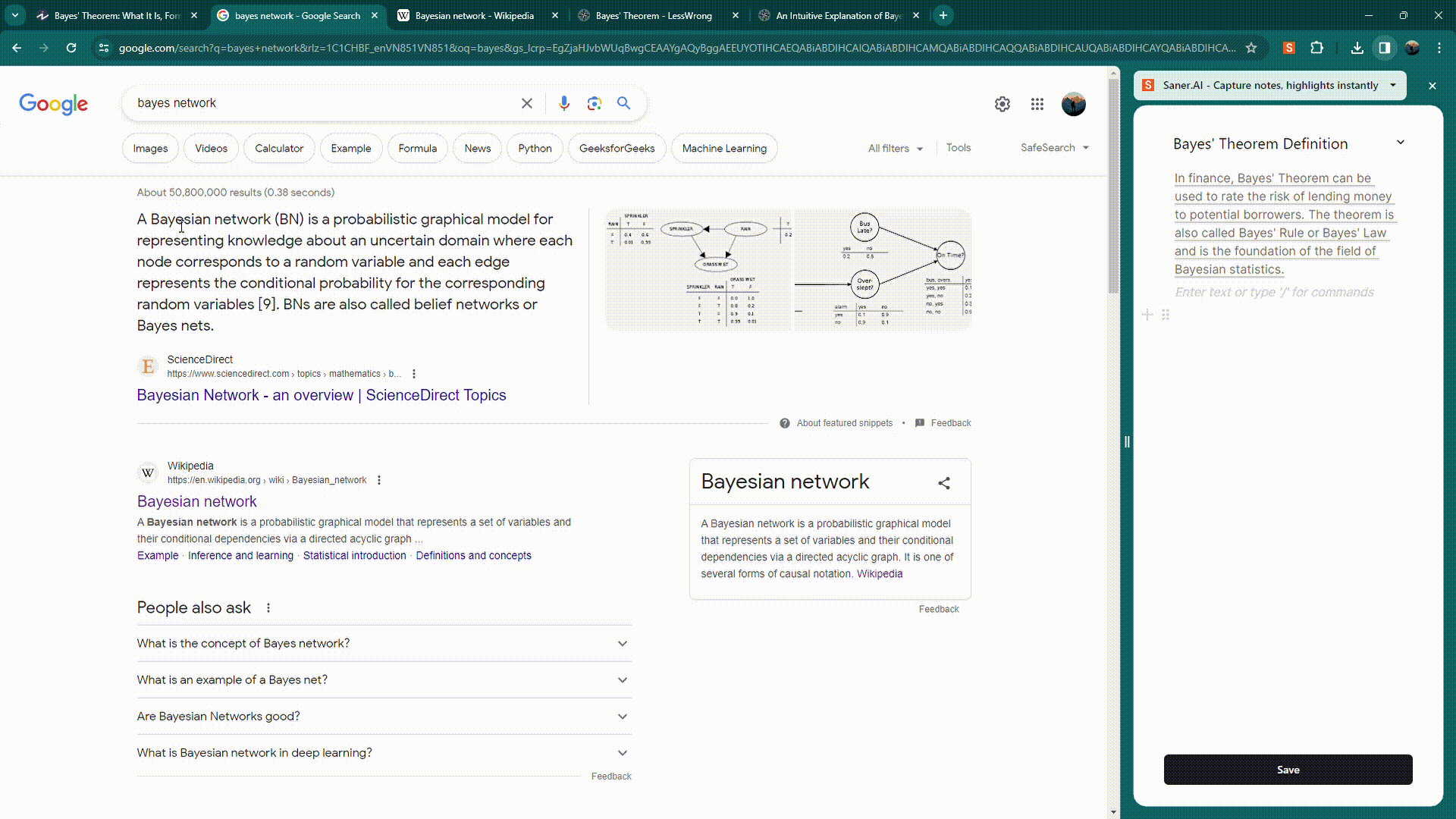Click the Saner.AI extension icon in toolbar
1456x819 pixels.
1288,48
